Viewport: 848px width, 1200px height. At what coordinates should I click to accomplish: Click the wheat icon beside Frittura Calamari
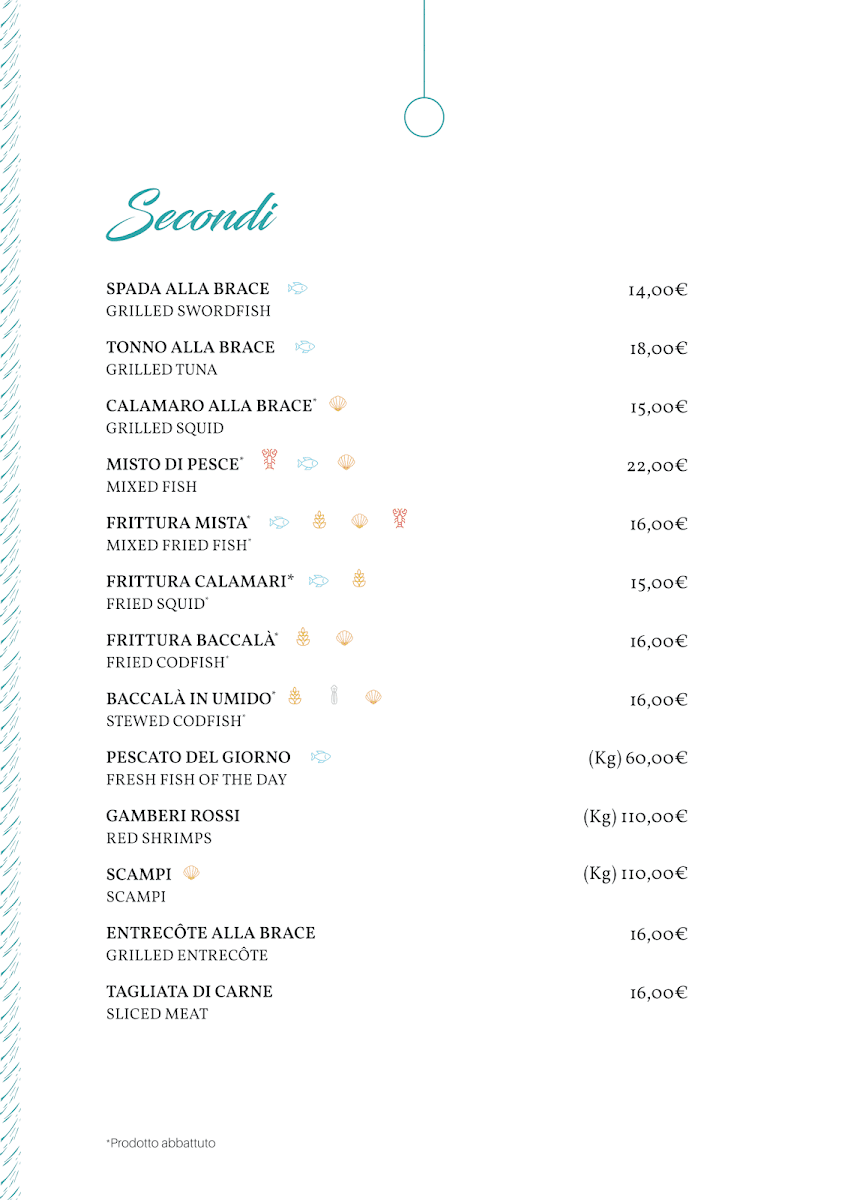click(359, 579)
